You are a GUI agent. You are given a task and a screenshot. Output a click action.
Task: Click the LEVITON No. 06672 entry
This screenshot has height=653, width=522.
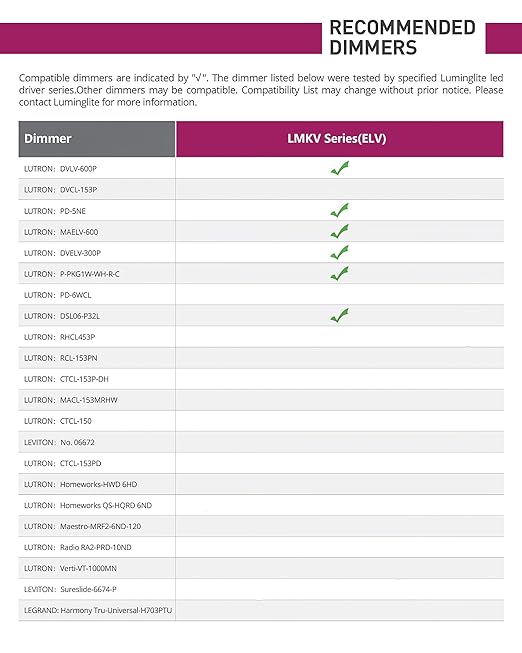pyautogui.click(x=59, y=442)
